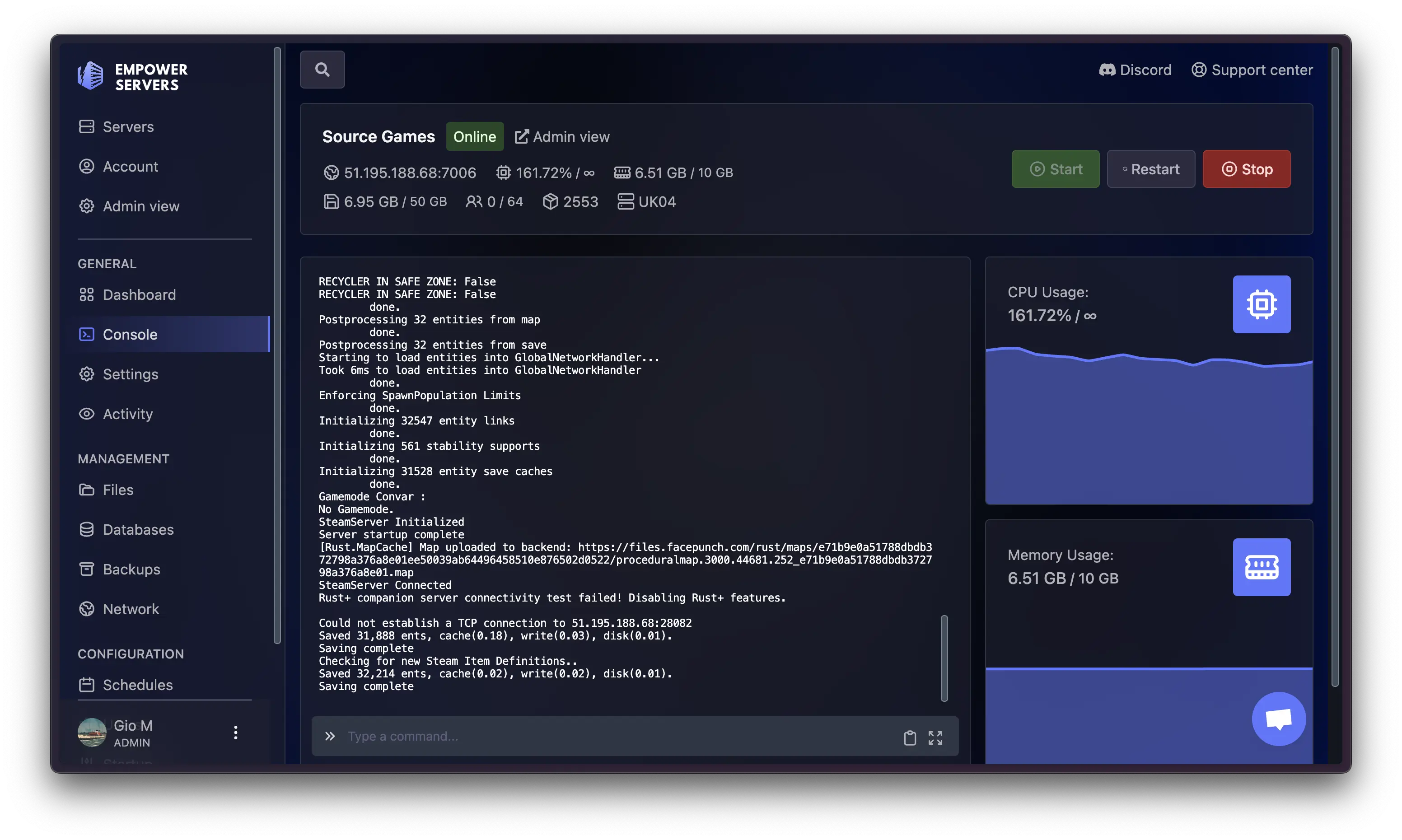
Task: View the Activity log
Action: pos(127,414)
